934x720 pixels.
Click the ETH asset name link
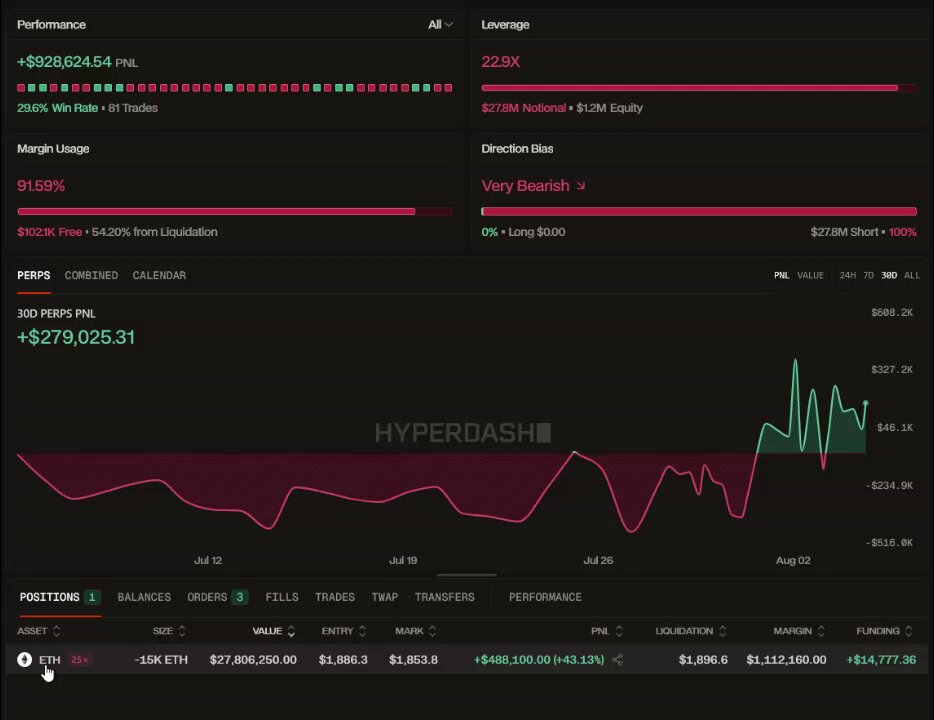(x=49, y=660)
